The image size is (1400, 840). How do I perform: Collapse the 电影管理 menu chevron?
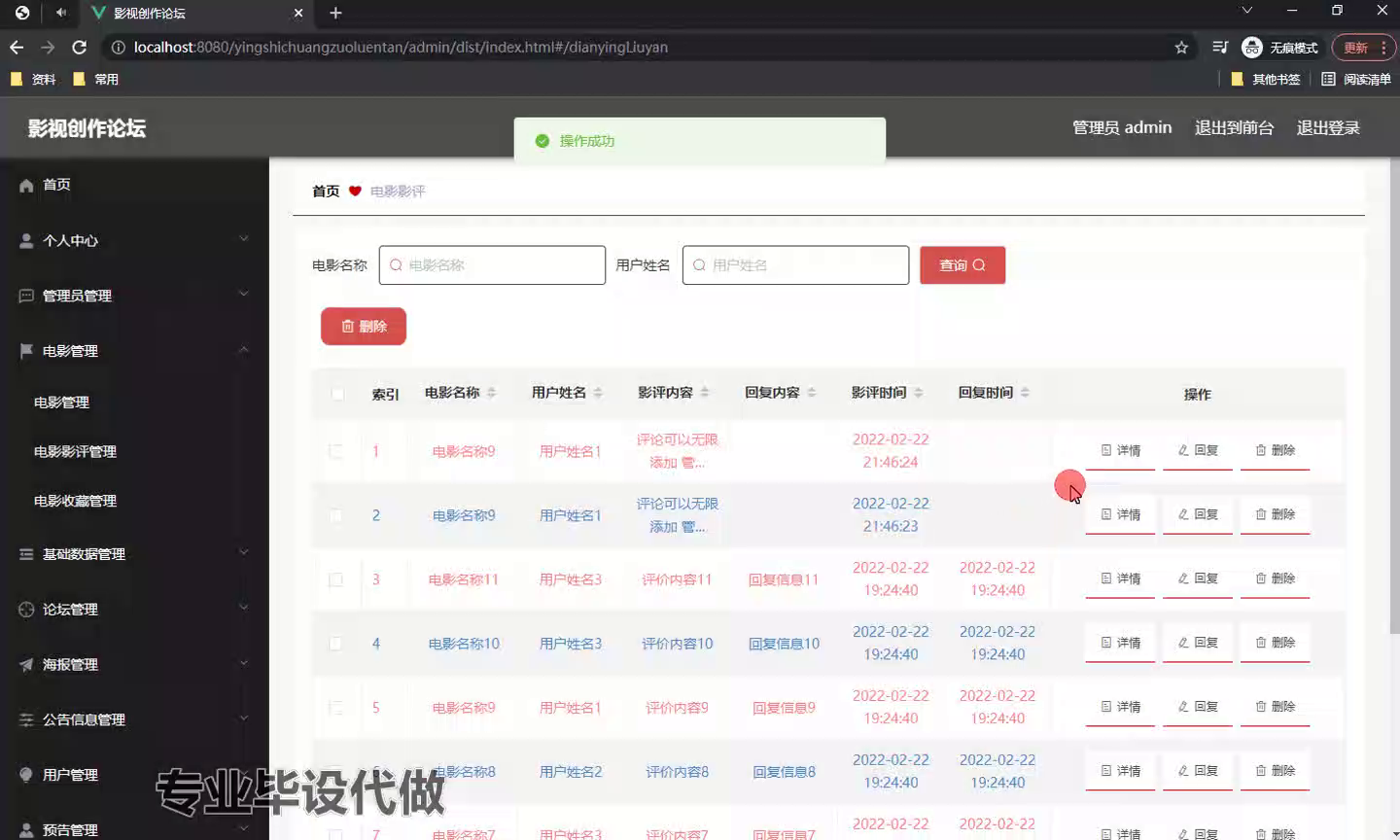pos(244,349)
